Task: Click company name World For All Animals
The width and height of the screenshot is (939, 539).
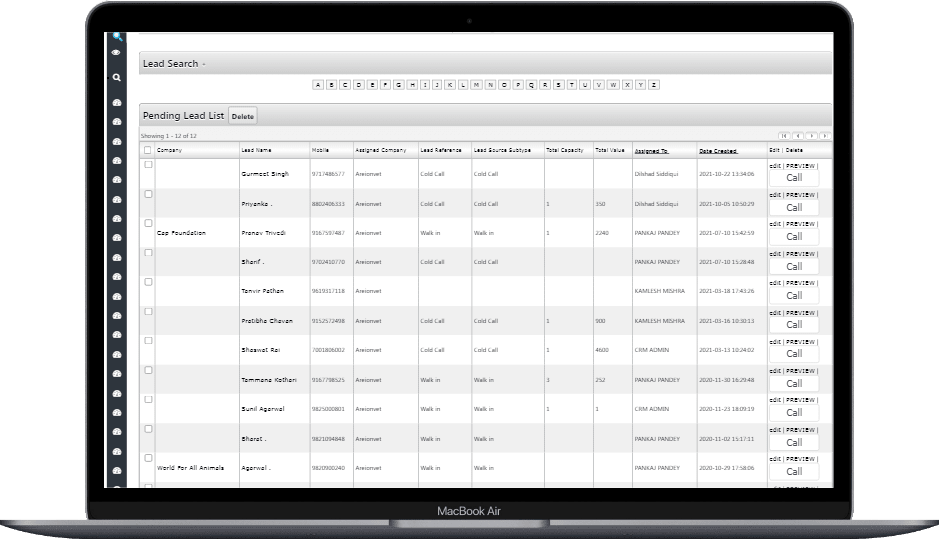Action: tap(190, 468)
